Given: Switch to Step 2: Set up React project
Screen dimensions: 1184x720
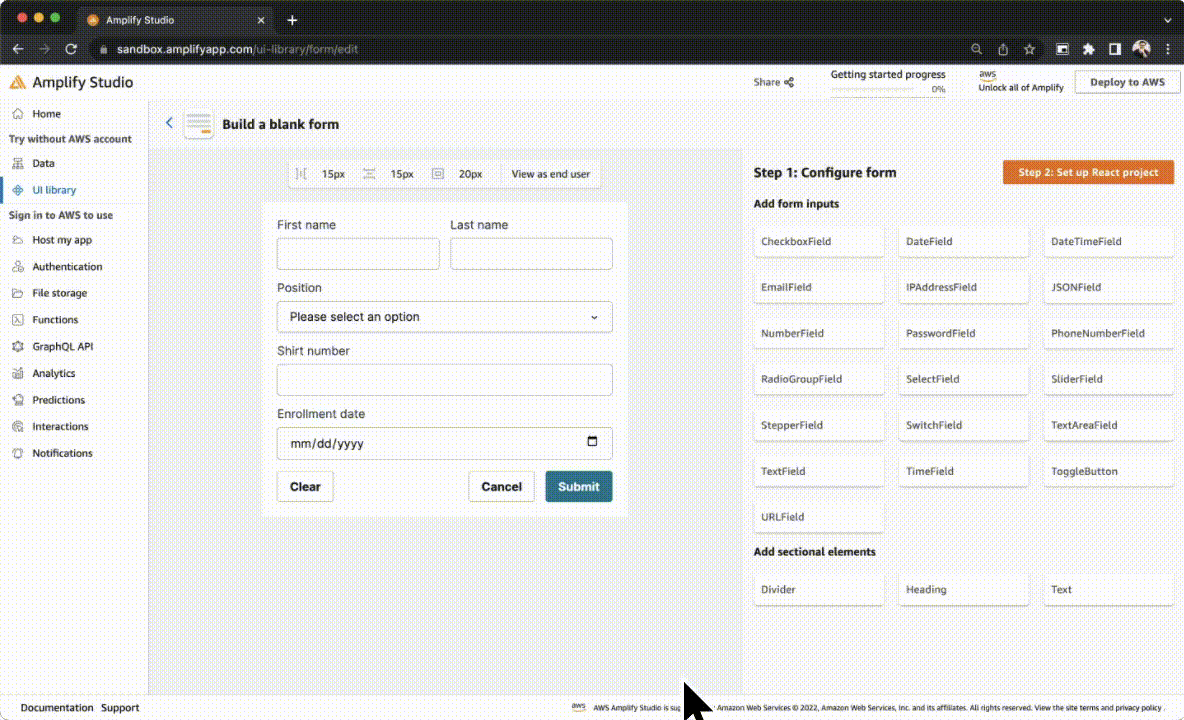Looking at the screenshot, I should (x=1087, y=172).
